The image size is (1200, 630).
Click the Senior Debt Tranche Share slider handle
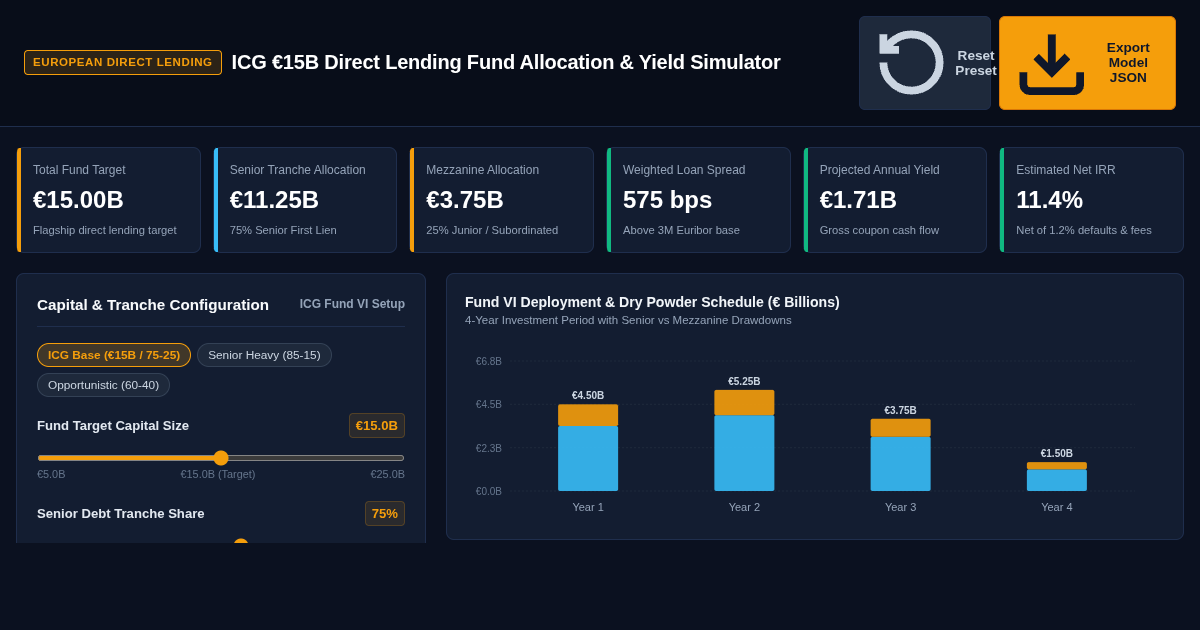click(241, 542)
